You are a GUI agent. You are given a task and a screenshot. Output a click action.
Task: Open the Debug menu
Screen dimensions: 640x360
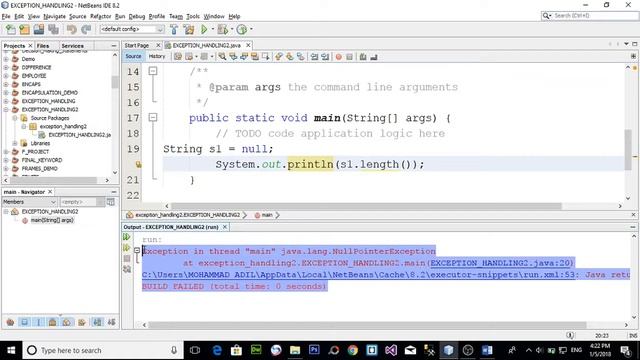coord(137,16)
